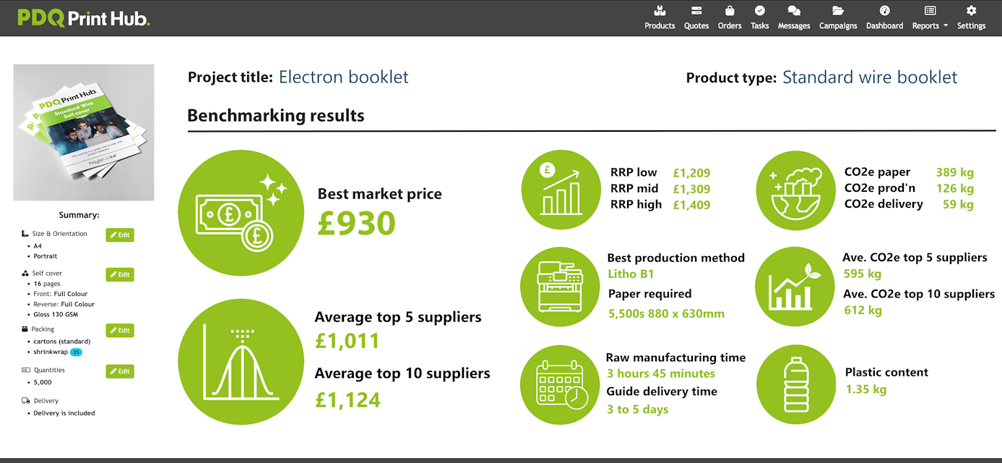Click the paper required 5,500s 880 x 630mm
Viewport: 1002px width, 463px height.
tap(665, 314)
